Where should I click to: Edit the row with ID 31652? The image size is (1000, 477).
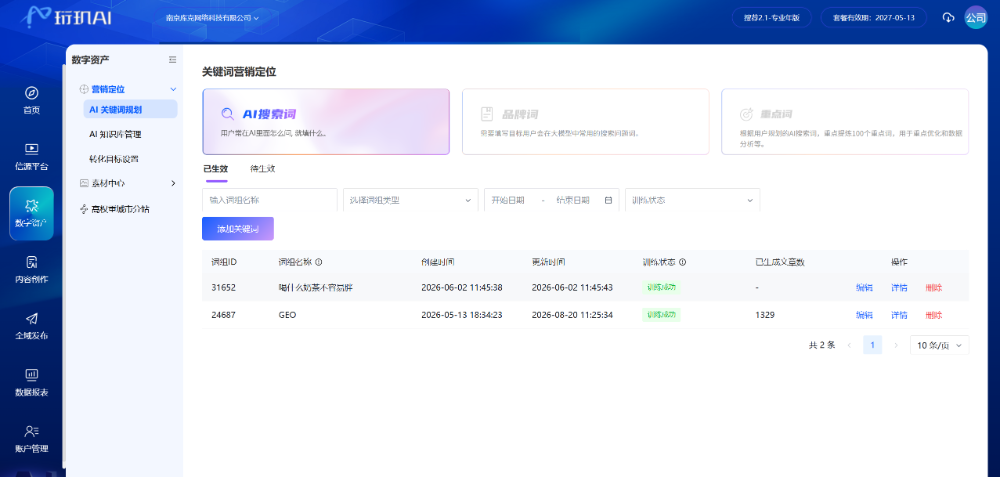864,288
